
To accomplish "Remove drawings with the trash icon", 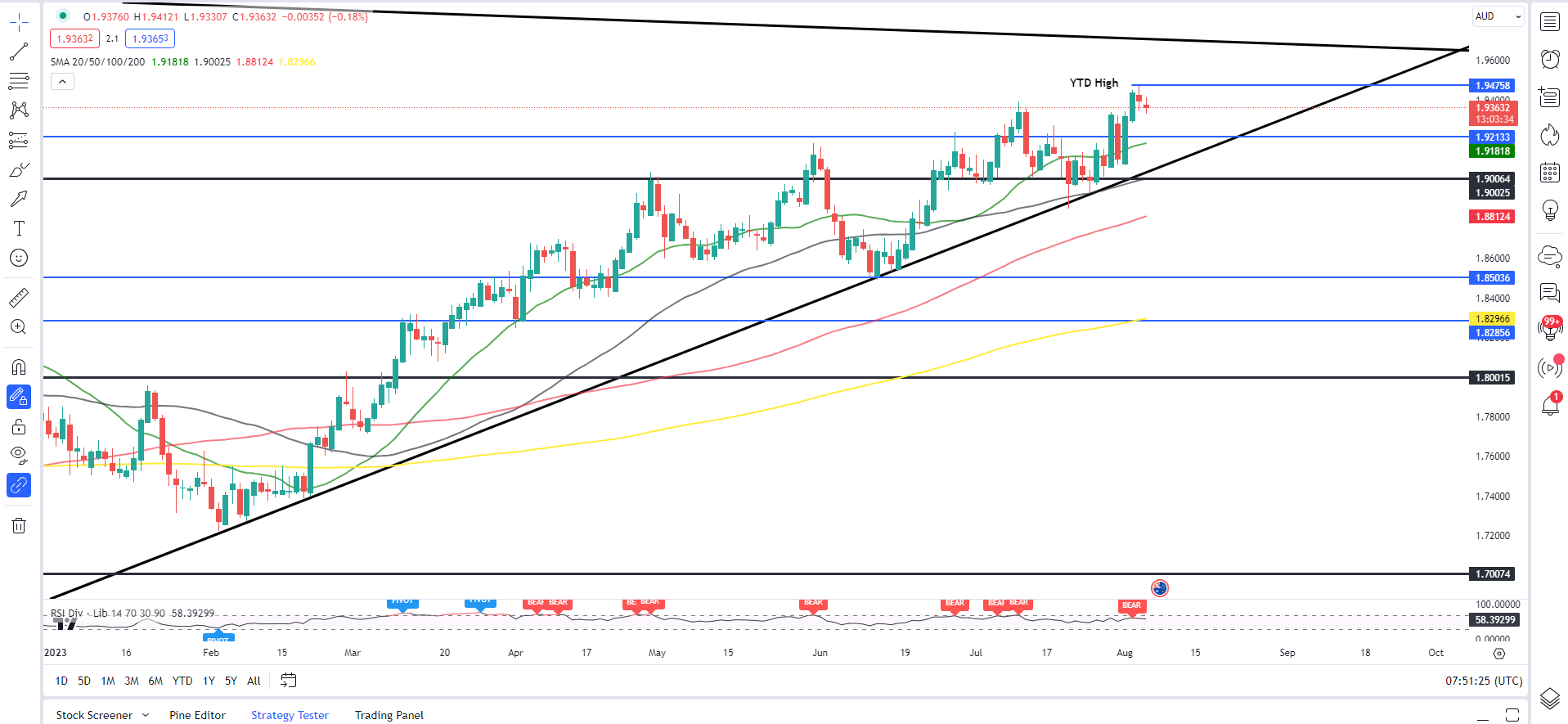I will tap(19, 525).
